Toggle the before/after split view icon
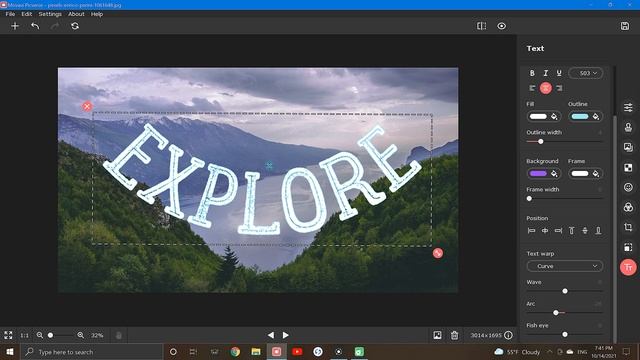The width and height of the screenshot is (640, 360). click(482, 26)
